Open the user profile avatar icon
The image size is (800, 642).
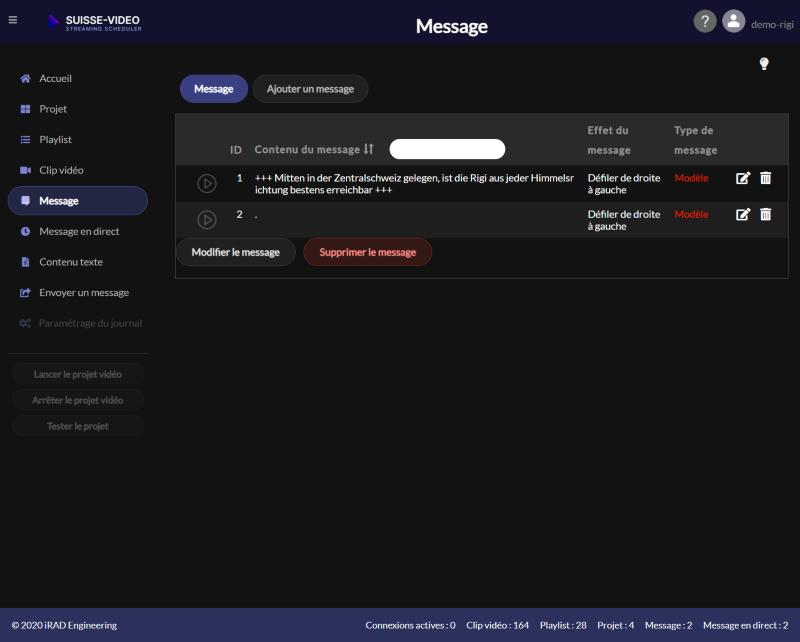(733, 21)
